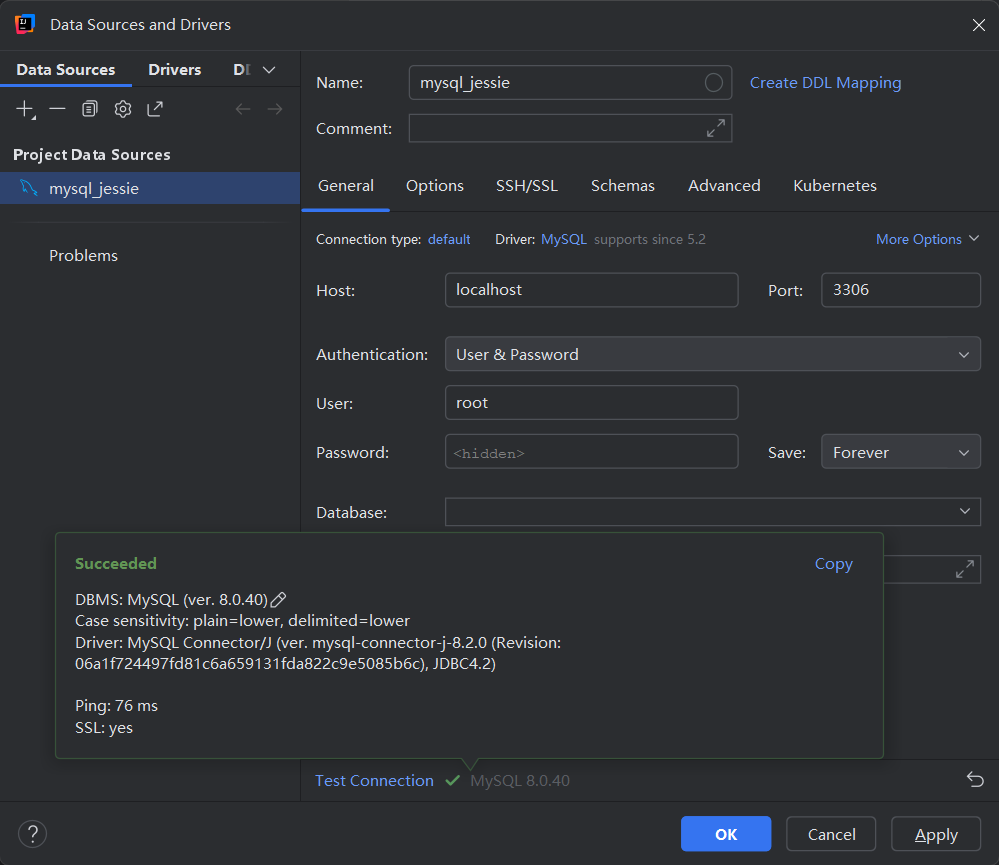The width and height of the screenshot is (999, 865).
Task: Expand the Comment field editor
Action: click(715, 128)
